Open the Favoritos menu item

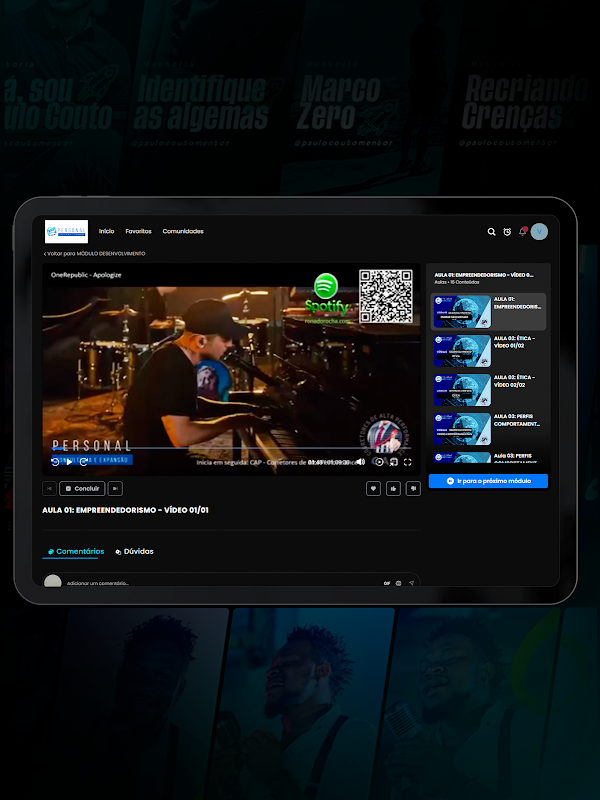[138, 231]
